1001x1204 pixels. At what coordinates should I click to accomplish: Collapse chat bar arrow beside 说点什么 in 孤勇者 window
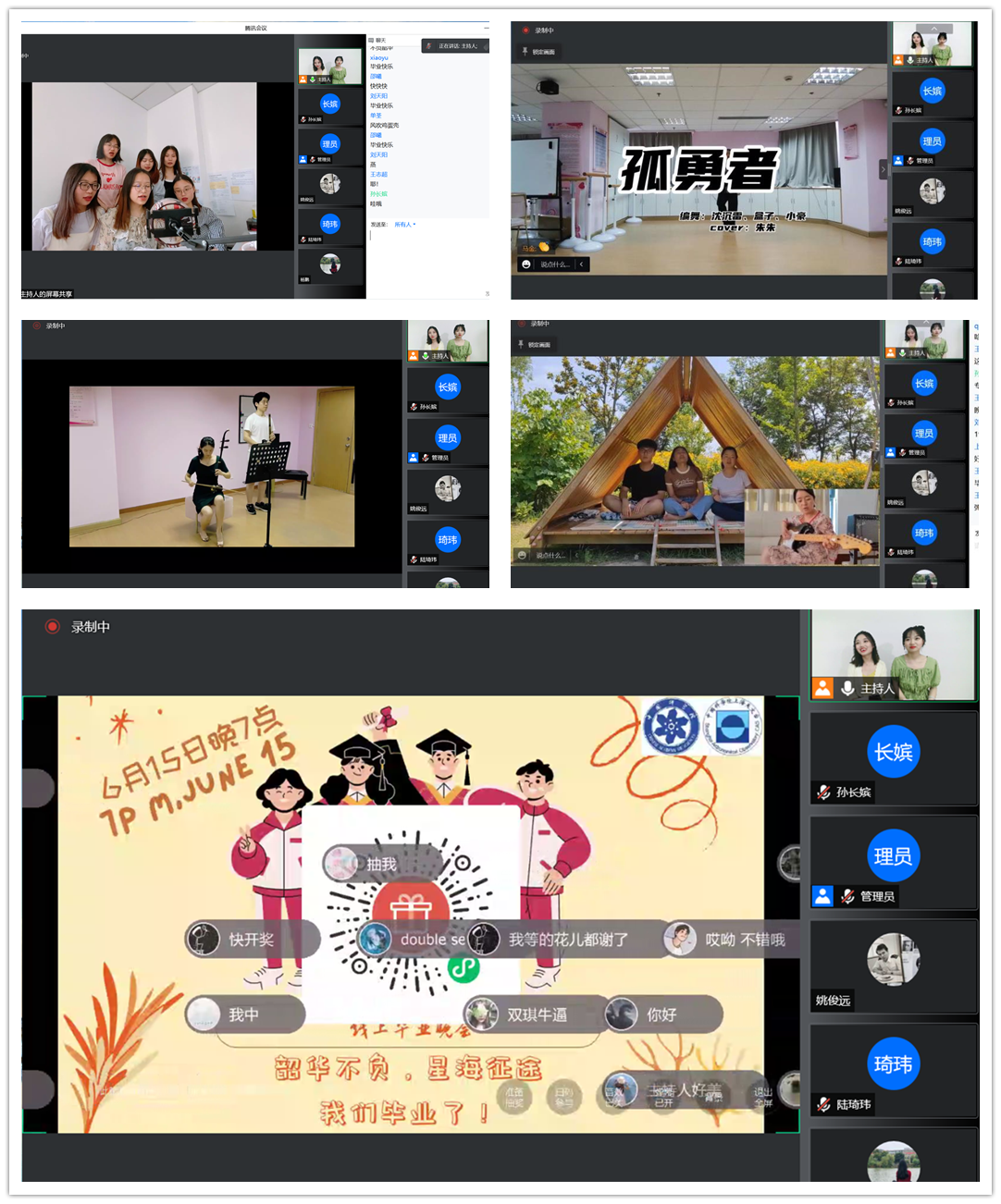(x=581, y=264)
